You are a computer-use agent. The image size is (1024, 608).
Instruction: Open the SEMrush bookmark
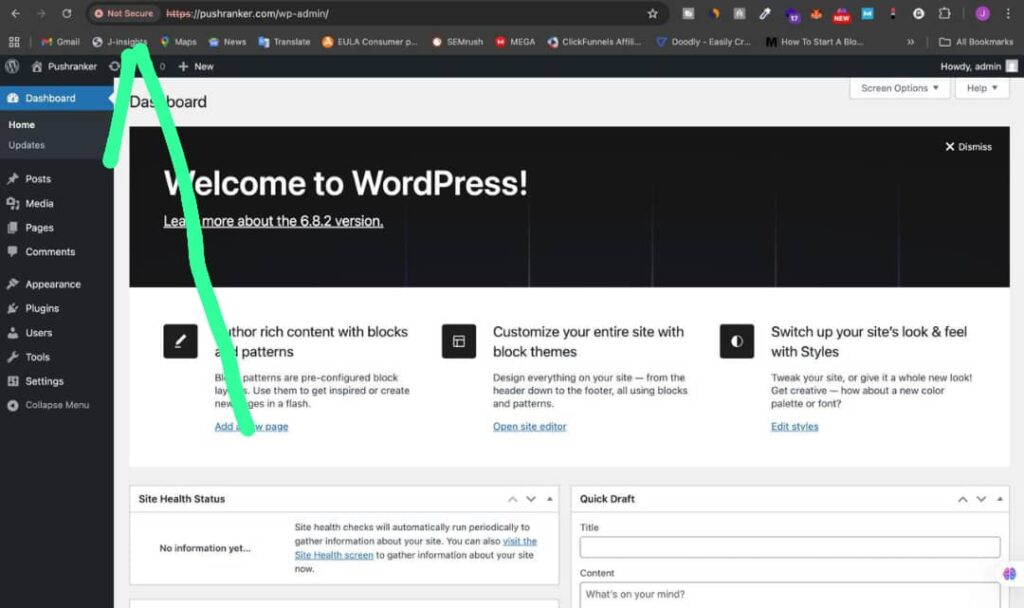point(457,42)
